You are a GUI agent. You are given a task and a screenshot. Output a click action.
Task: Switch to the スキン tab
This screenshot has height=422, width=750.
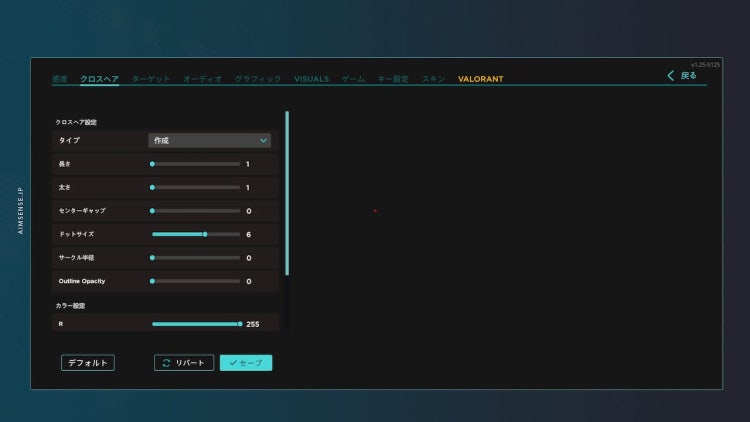coord(433,79)
